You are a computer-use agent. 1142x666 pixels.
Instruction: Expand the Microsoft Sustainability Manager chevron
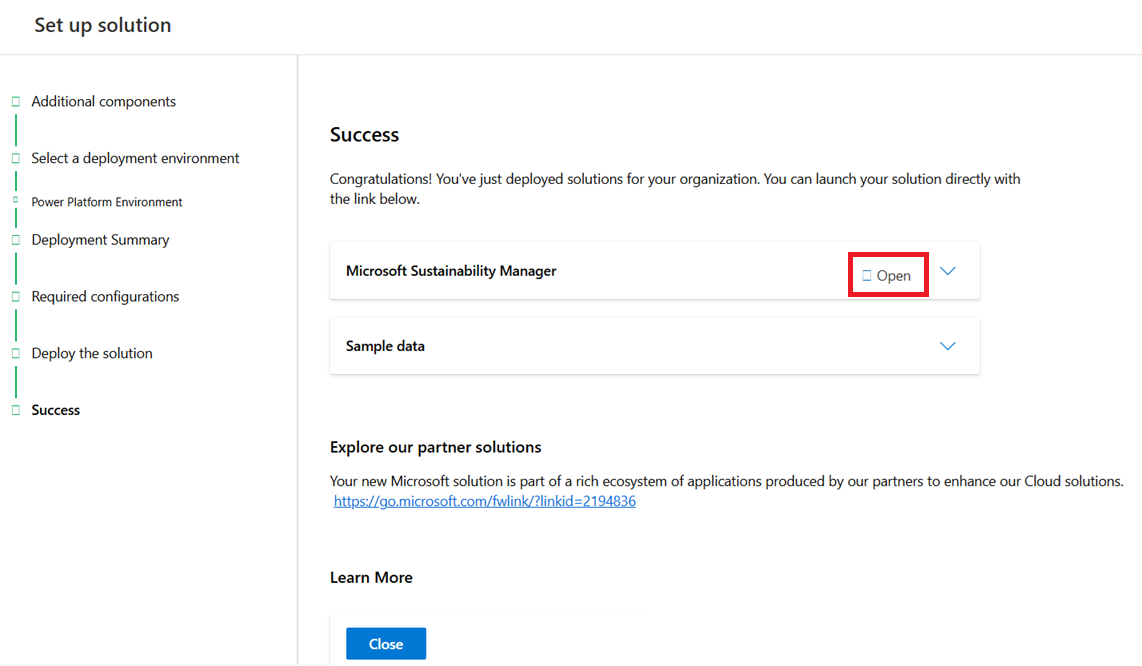pos(948,271)
